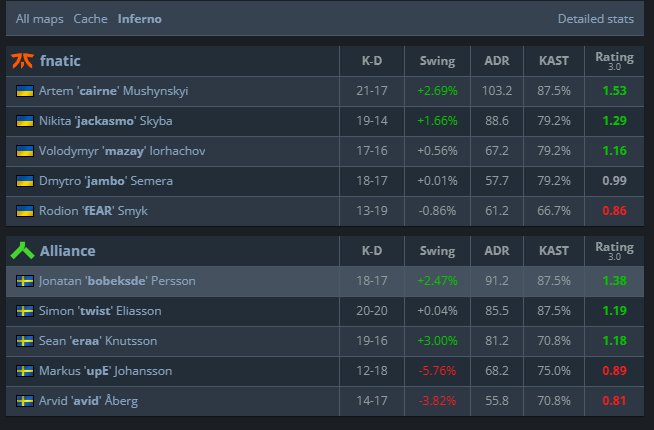Click the Ukrainian flag beside fEAR
654x430 pixels.
click(x=25, y=211)
